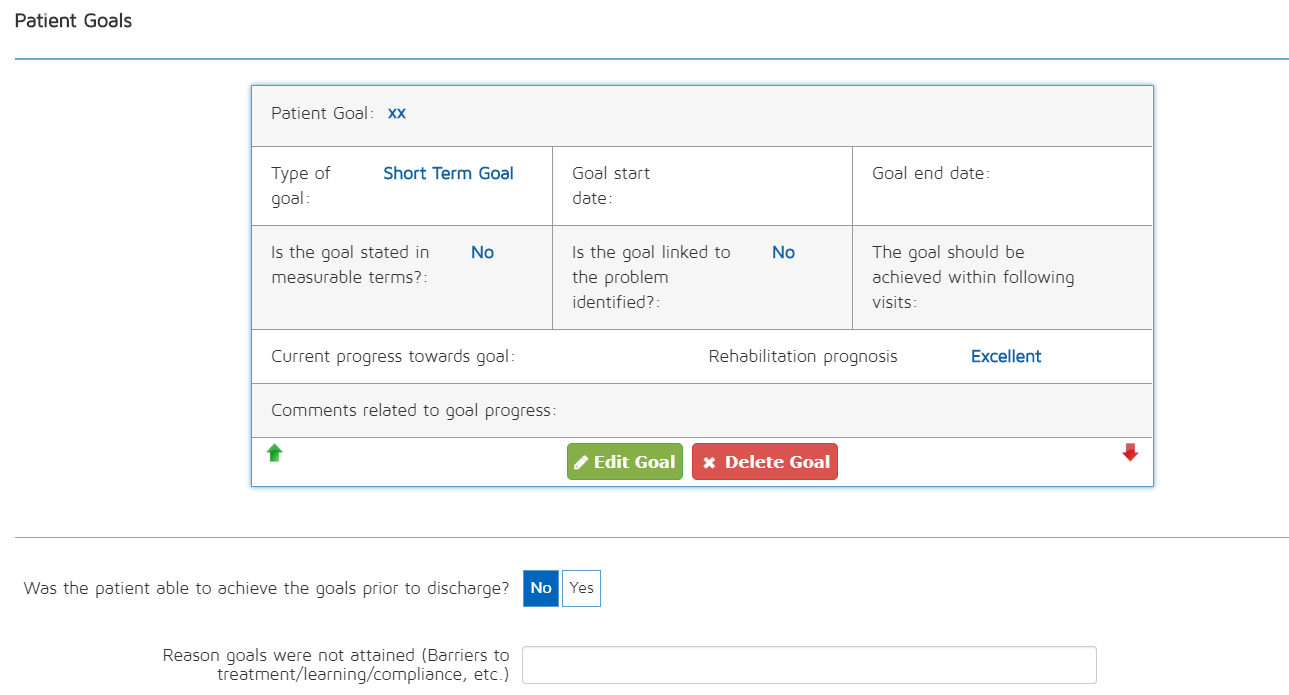
Task: Click the Comments related to goal progress row
Action: pos(414,410)
